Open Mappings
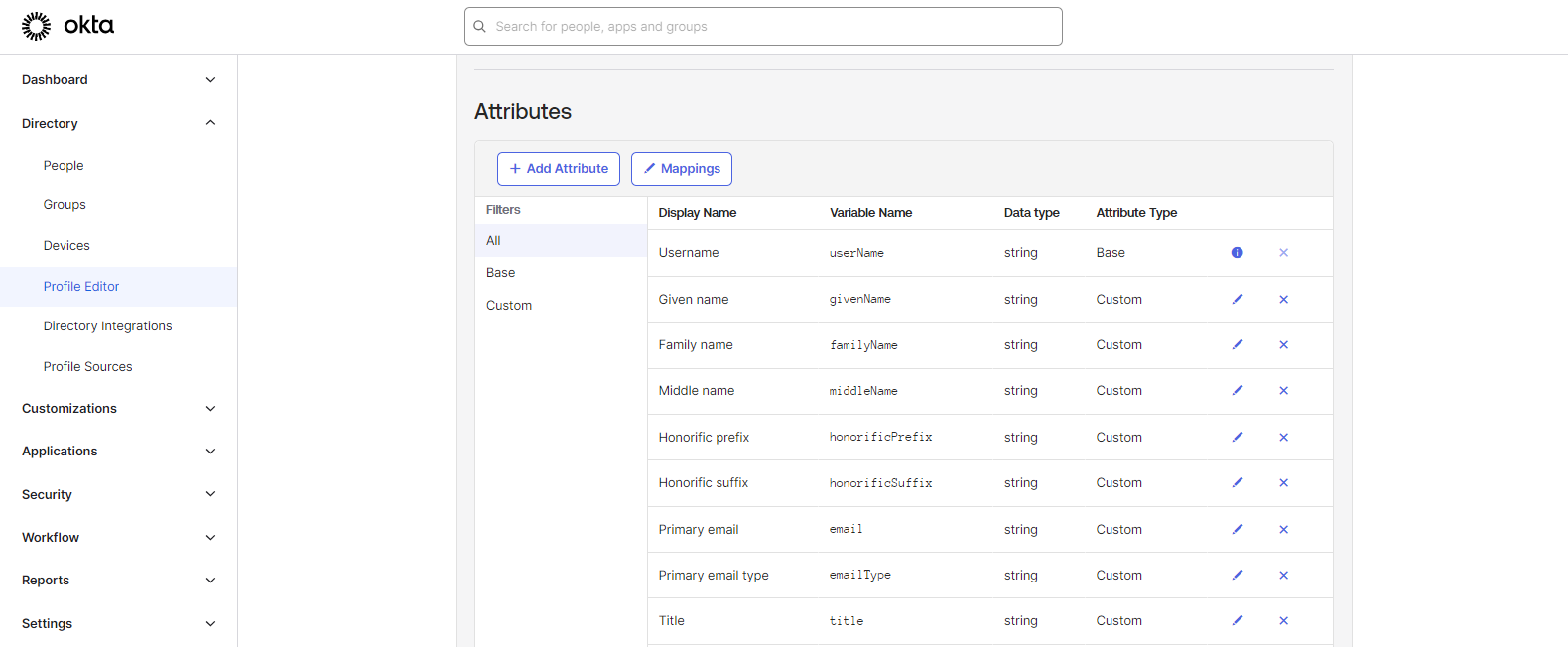The height and width of the screenshot is (647, 1568). tap(682, 169)
